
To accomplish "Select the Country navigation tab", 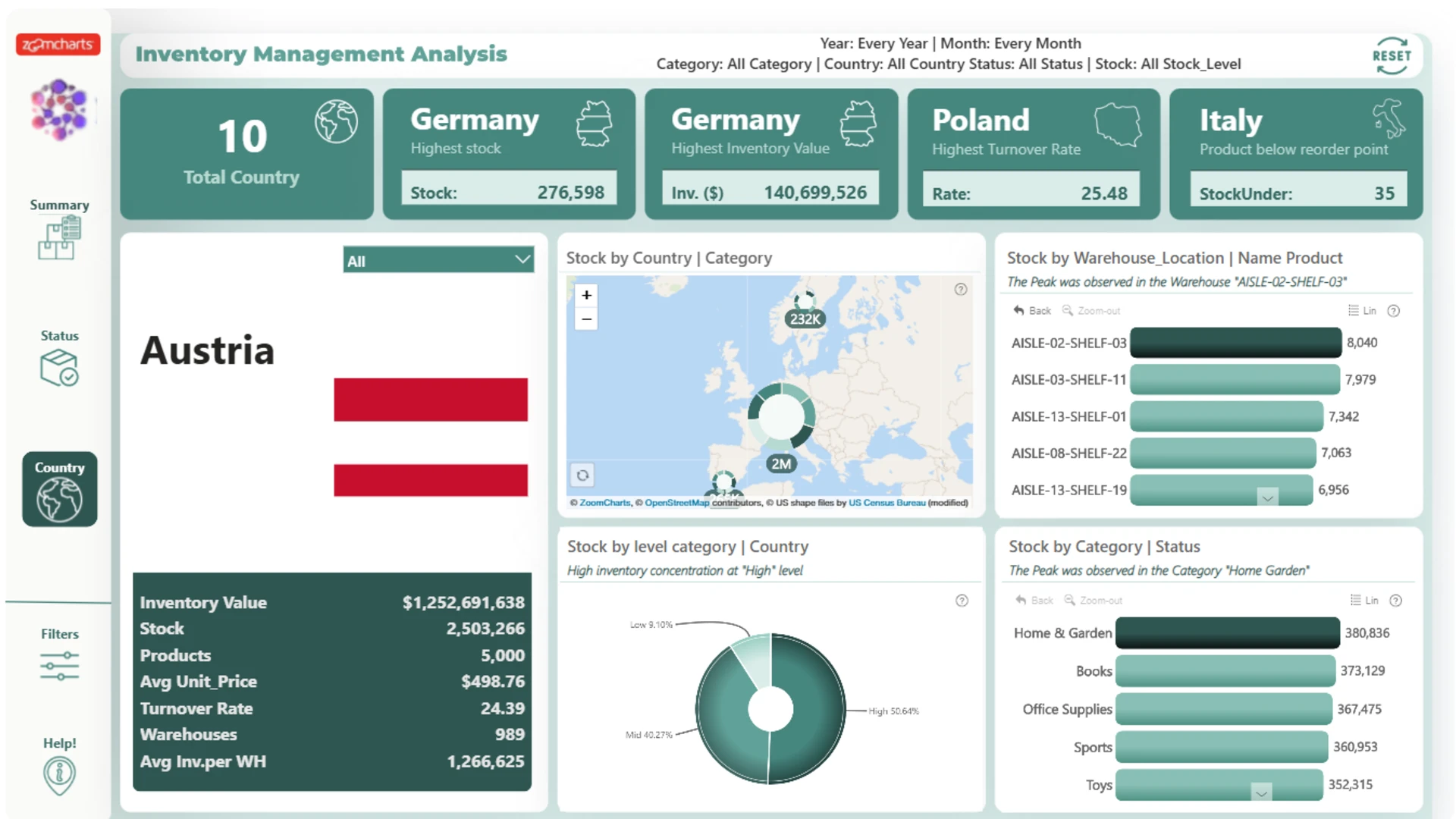I will [59, 489].
